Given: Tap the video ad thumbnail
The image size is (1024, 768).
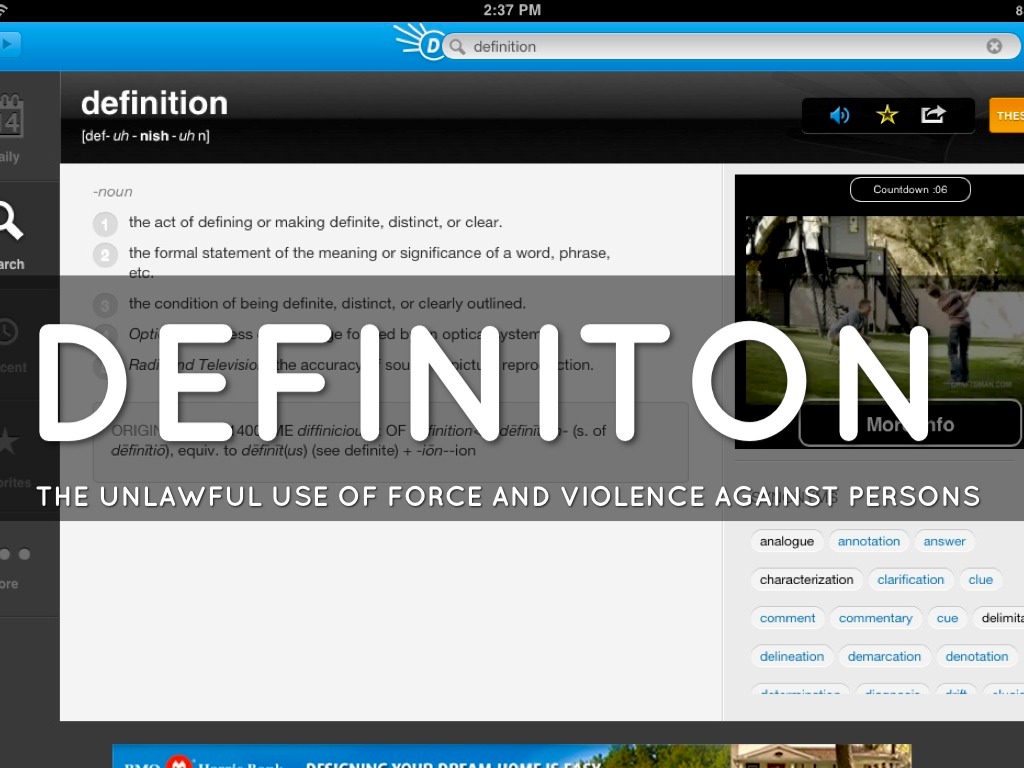Looking at the screenshot, I should click(878, 310).
